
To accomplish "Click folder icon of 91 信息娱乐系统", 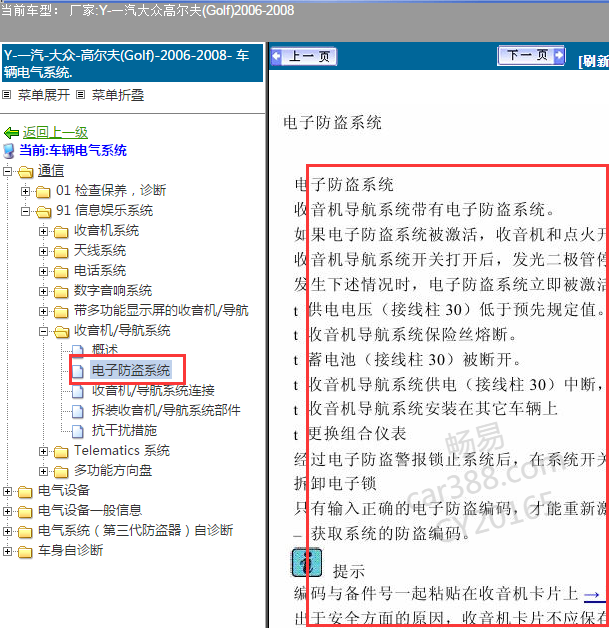I will click(43, 211).
